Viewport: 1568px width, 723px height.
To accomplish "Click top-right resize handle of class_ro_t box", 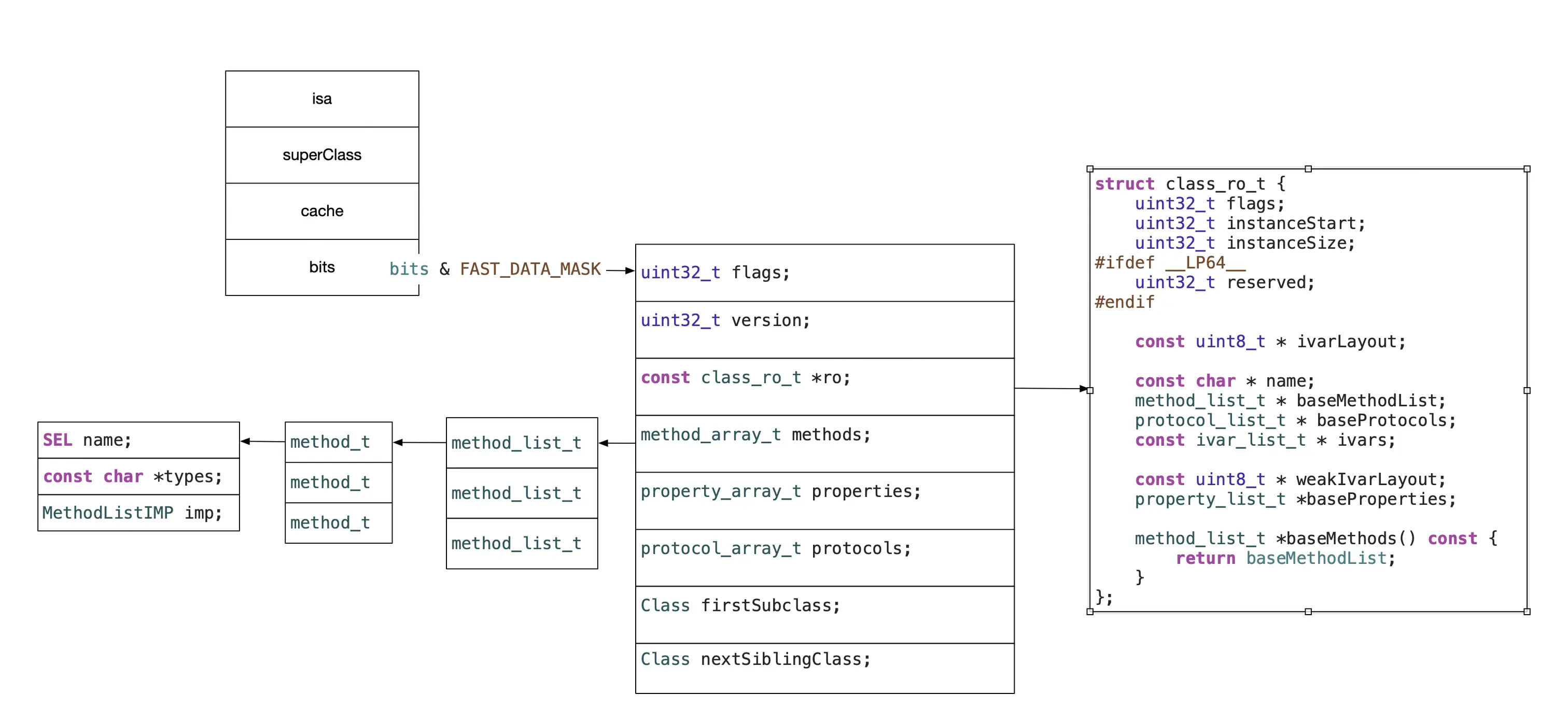I will pyautogui.click(x=1527, y=168).
